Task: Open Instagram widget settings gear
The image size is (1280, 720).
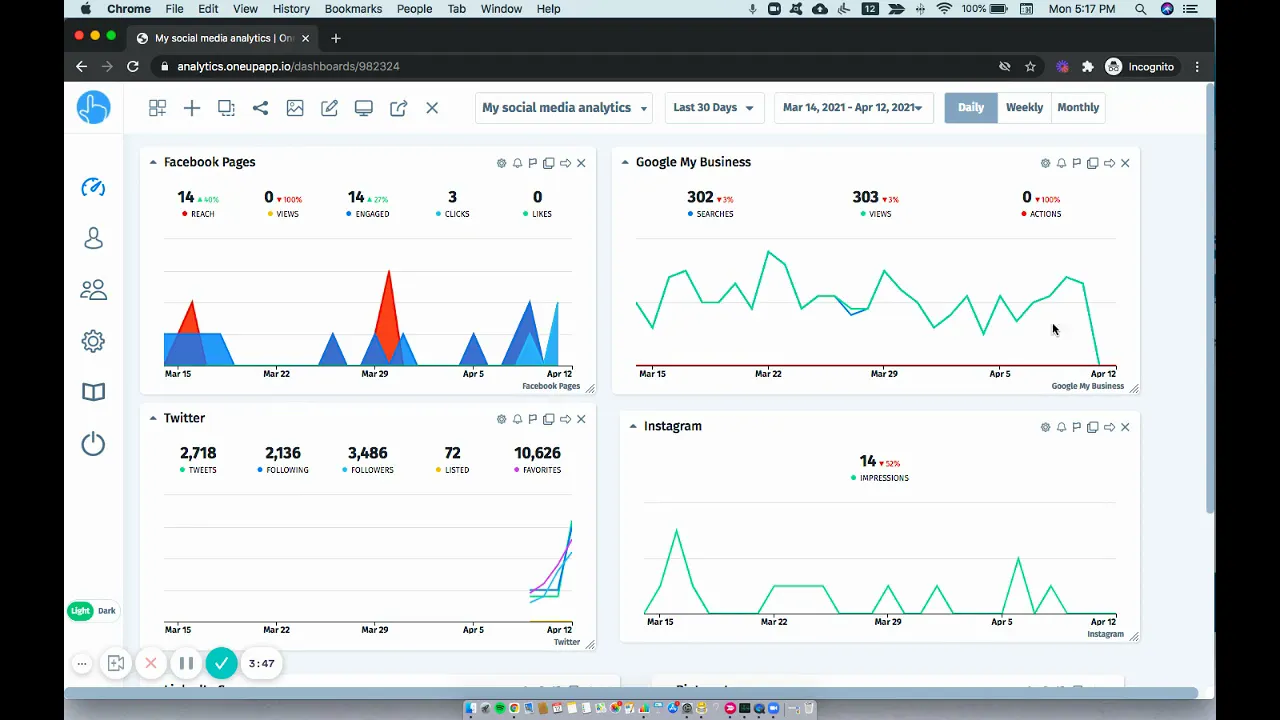Action: [1046, 427]
